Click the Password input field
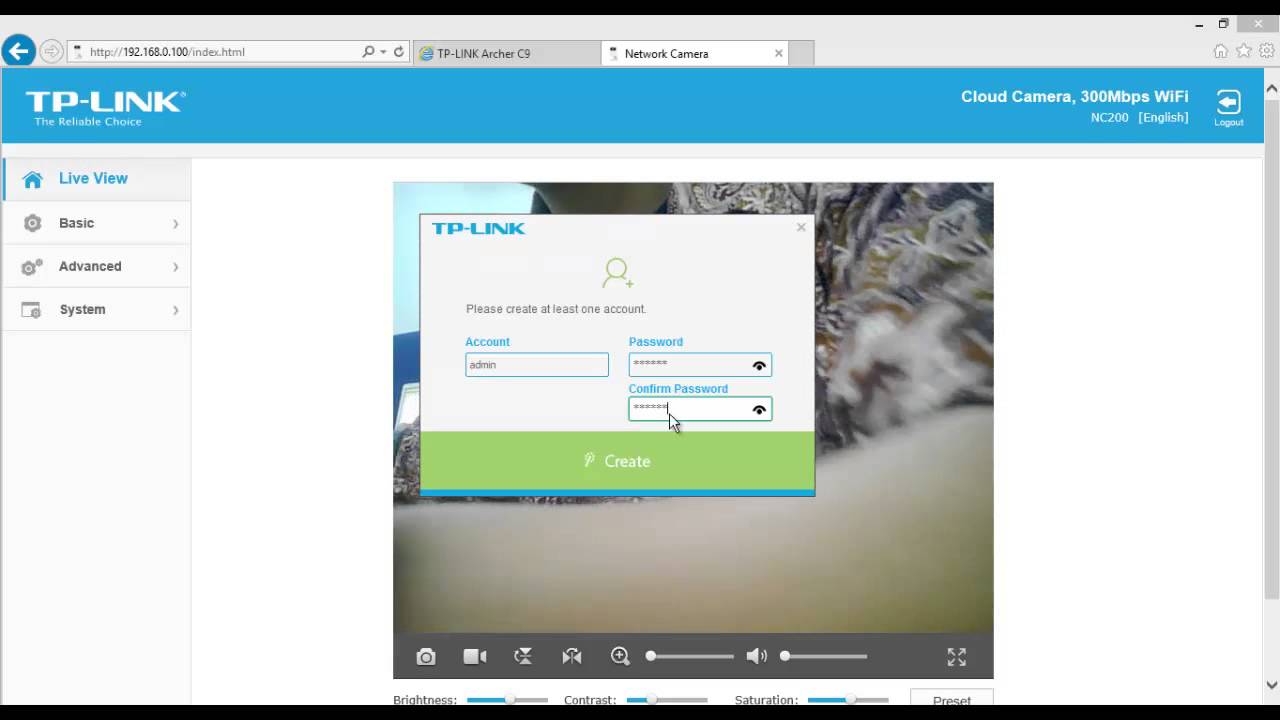1280x720 pixels. point(700,365)
